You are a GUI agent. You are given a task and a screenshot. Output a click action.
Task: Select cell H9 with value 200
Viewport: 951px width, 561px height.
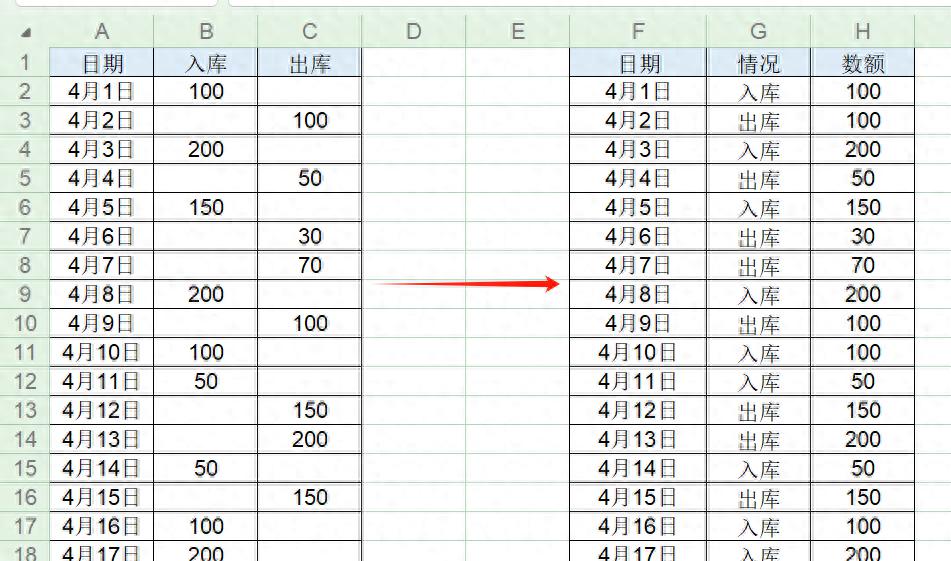point(862,294)
